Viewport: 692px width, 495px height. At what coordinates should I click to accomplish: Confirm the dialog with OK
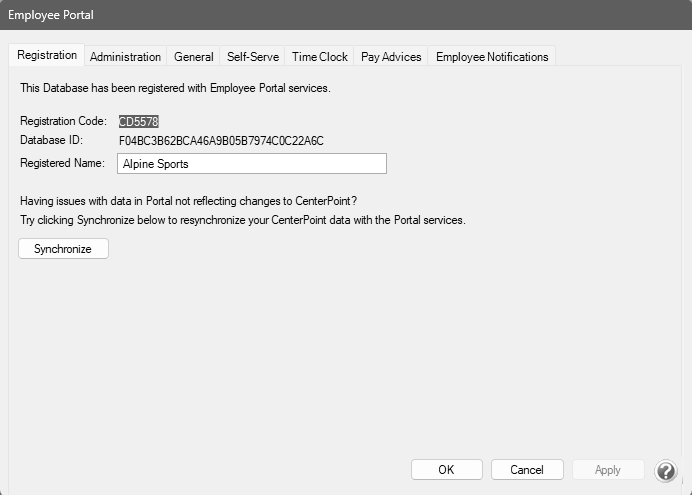click(x=446, y=470)
